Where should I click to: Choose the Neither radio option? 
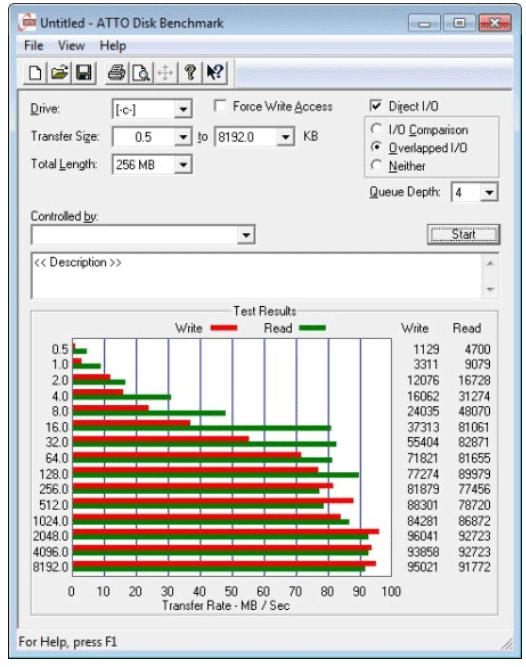coord(376,165)
